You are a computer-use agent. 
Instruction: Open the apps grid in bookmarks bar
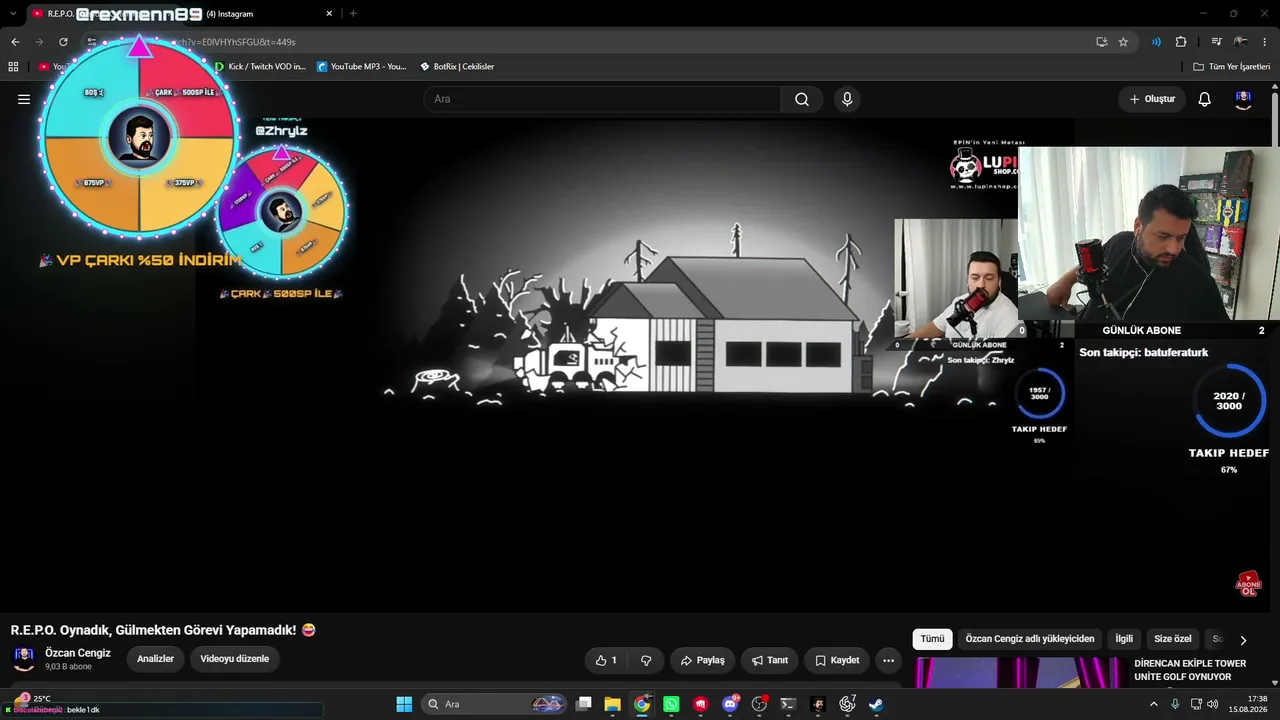coord(13,67)
